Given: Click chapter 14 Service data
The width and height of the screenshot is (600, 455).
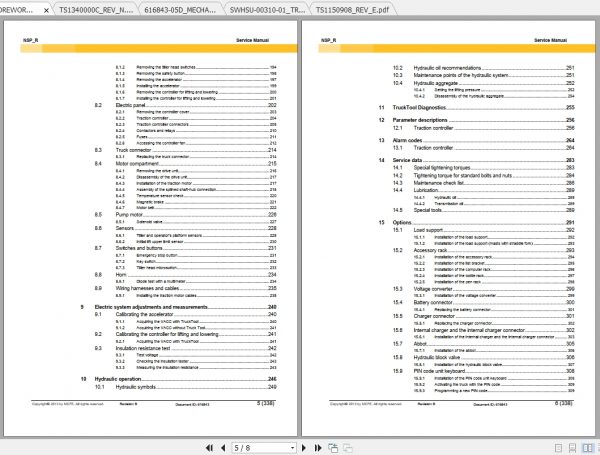Looking at the screenshot, I should (477, 160).
